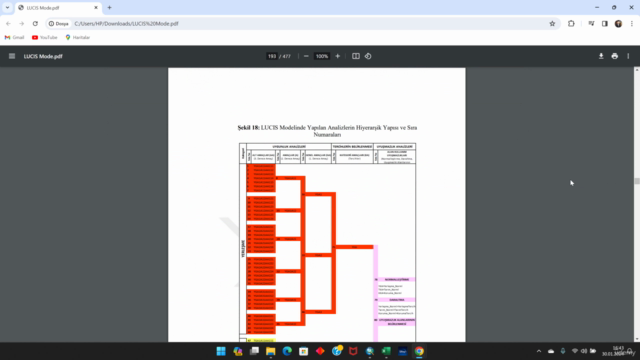640x360 pixels.
Task: Click the Dosya file info chip
Action: [x=59, y=24]
